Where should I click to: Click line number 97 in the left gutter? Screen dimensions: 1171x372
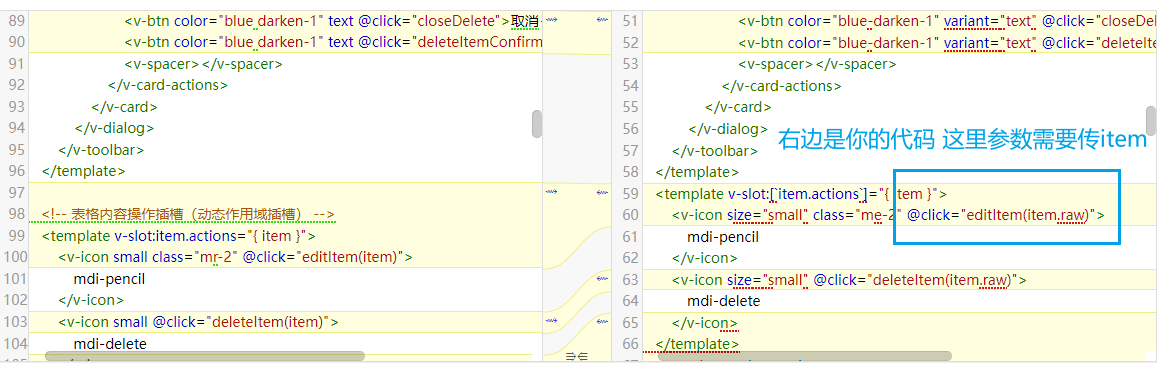point(17,193)
